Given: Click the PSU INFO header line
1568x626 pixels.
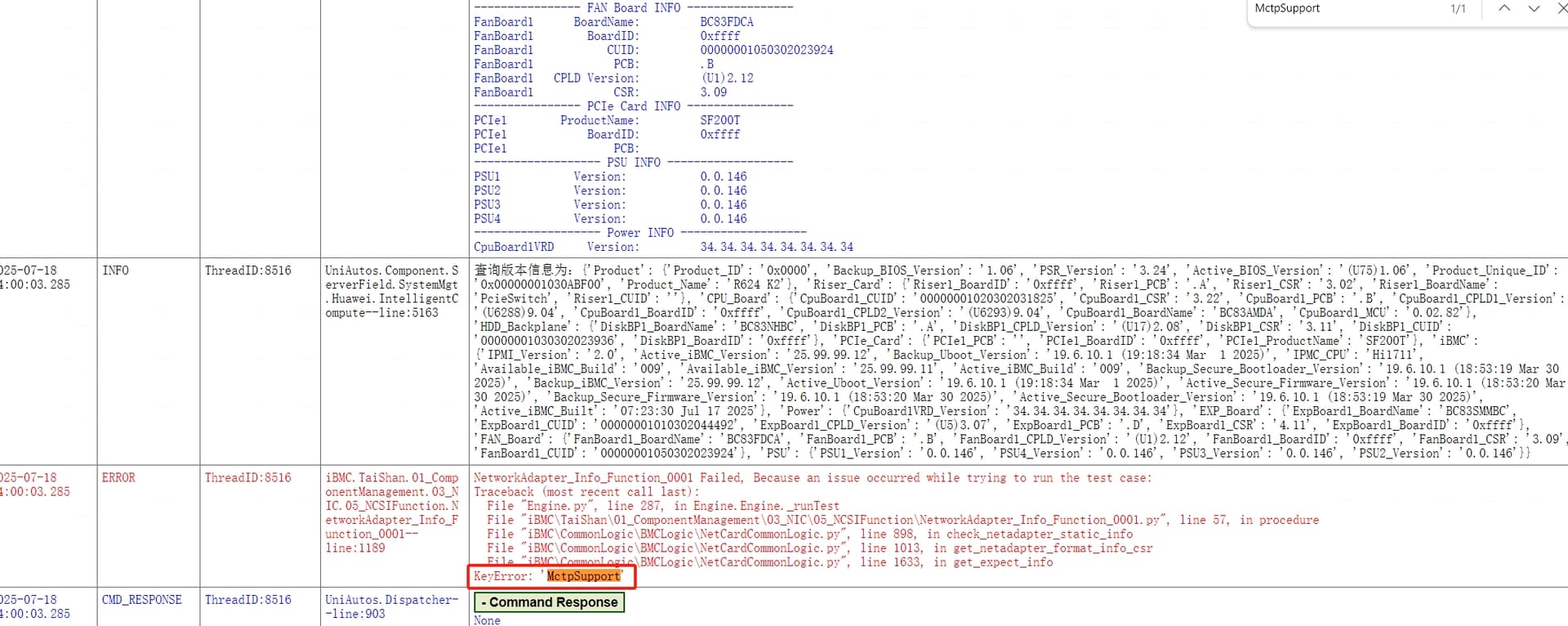Looking at the screenshot, I should (633, 163).
